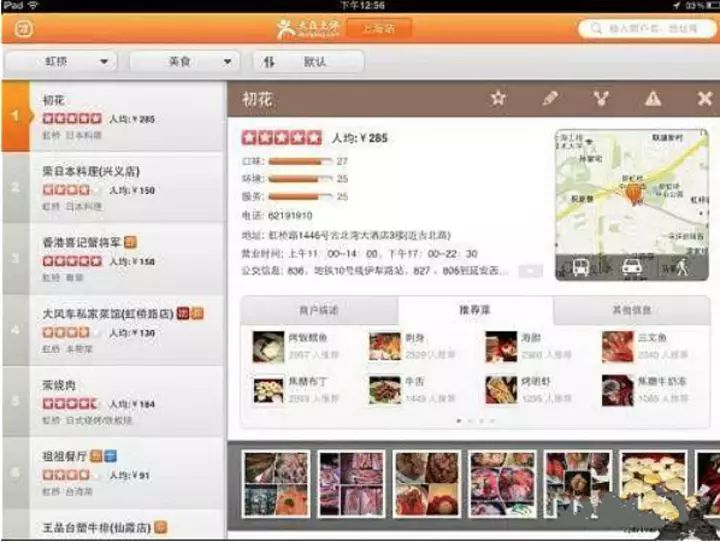This screenshot has width=720, height=542.
Task: Switch to the 商户描述 tab
Action: [319, 310]
